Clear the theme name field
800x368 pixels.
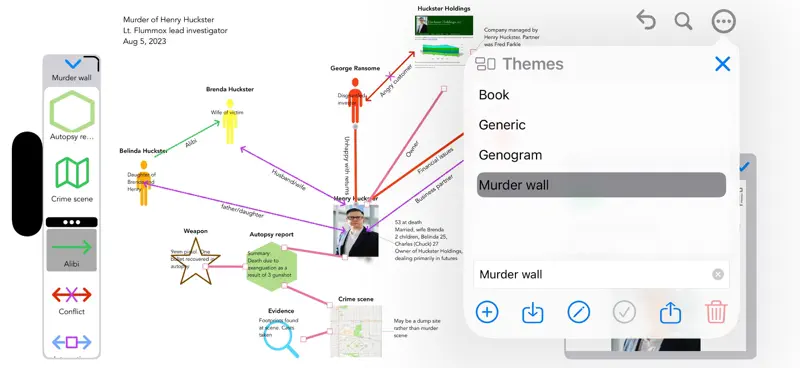(718, 275)
